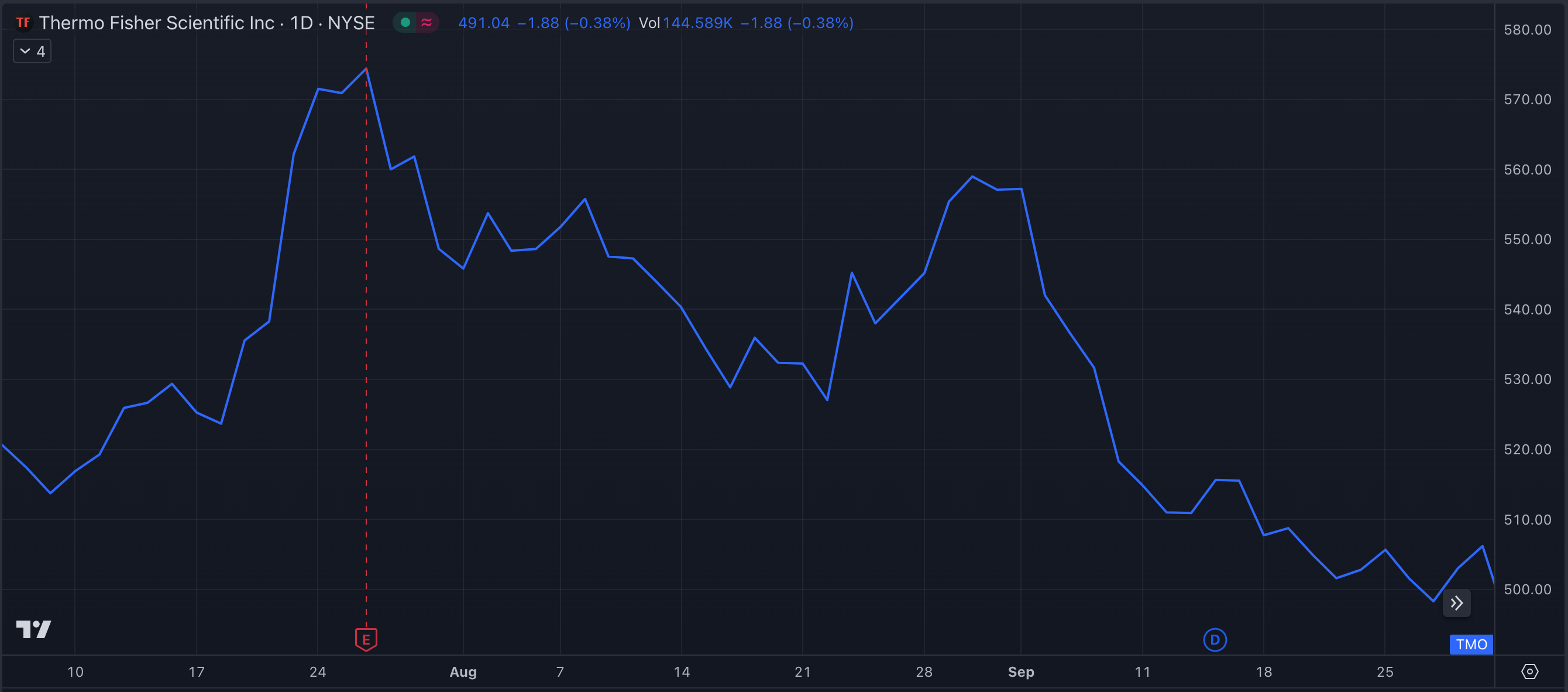Click the 500.00 price axis label
This screenshot has height=692, width=1568.
pos(1528,588)
